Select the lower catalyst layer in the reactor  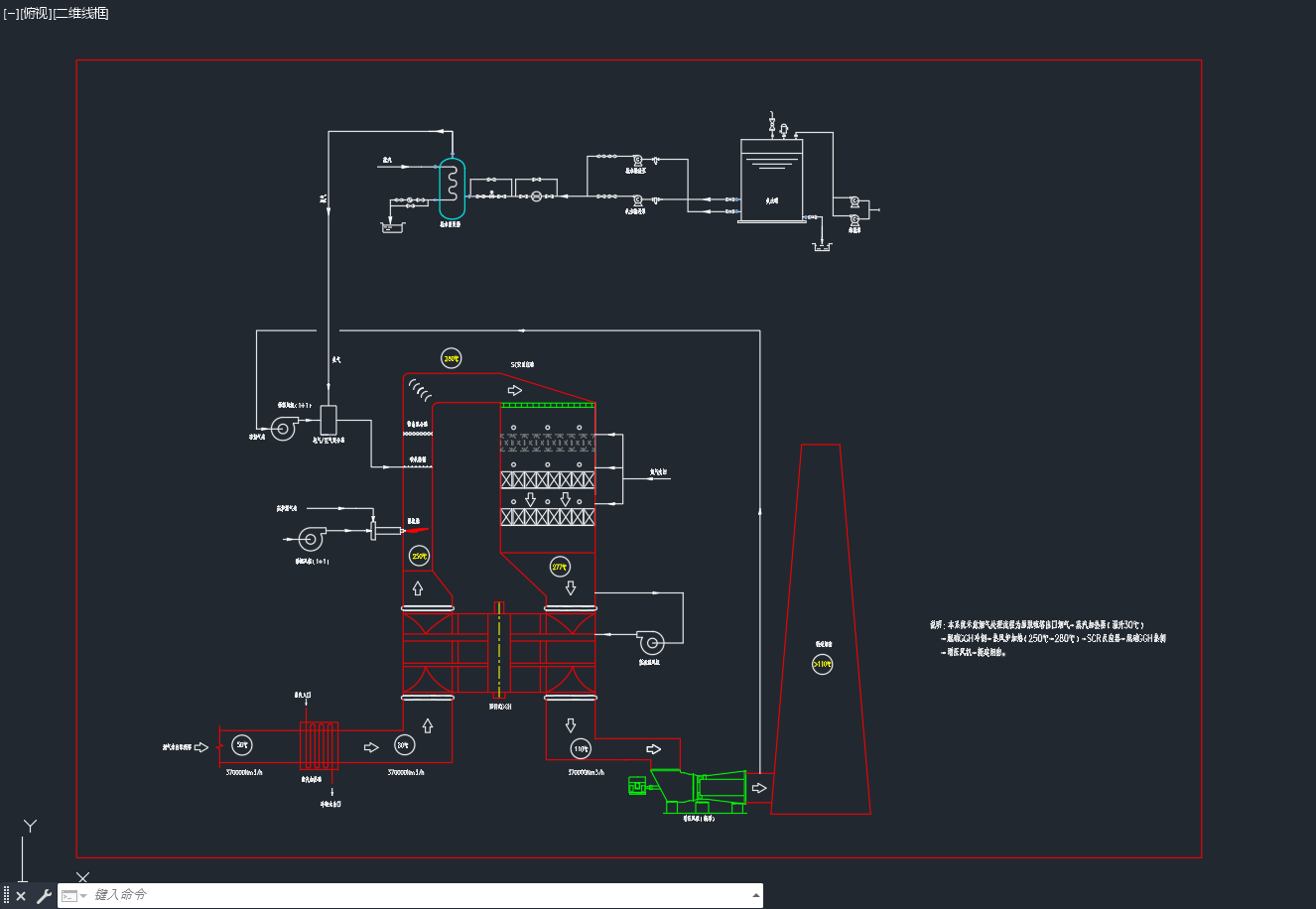click(x=548, y=517)
